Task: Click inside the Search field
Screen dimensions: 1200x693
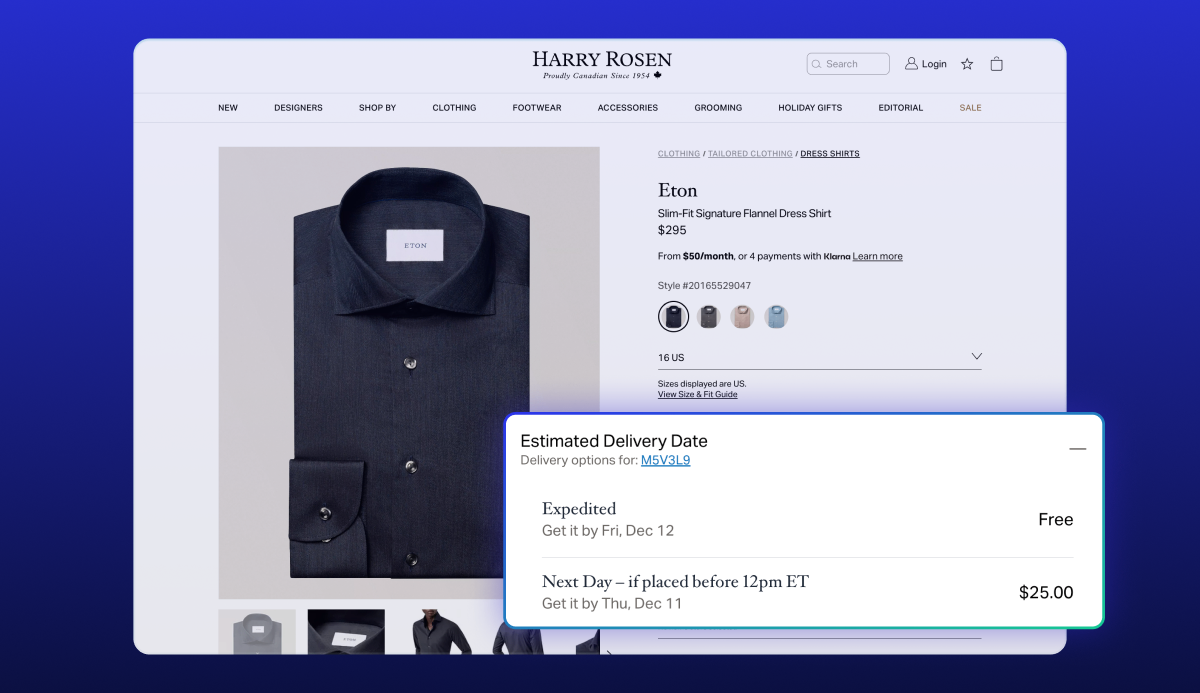Action: 848,64
